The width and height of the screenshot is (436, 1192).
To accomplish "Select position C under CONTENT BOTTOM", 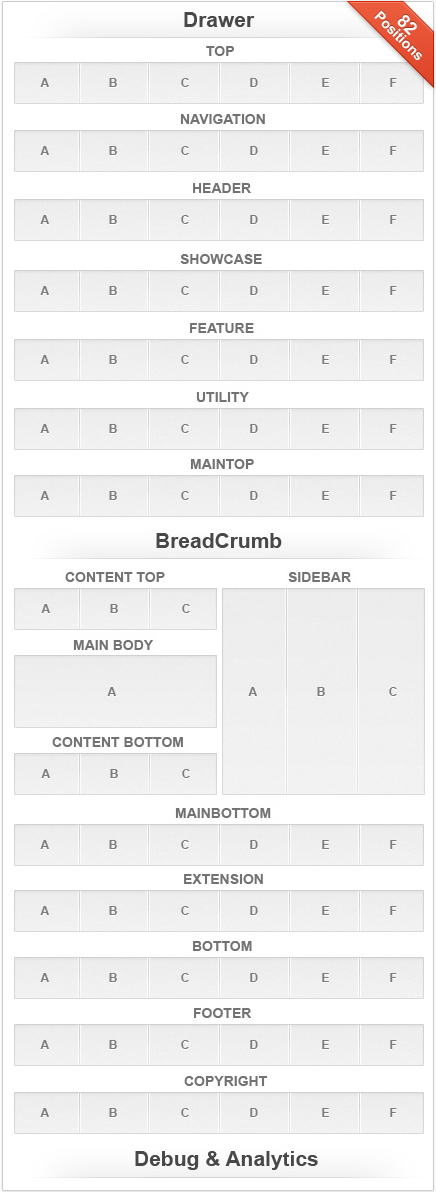I will tap(183, 774).
